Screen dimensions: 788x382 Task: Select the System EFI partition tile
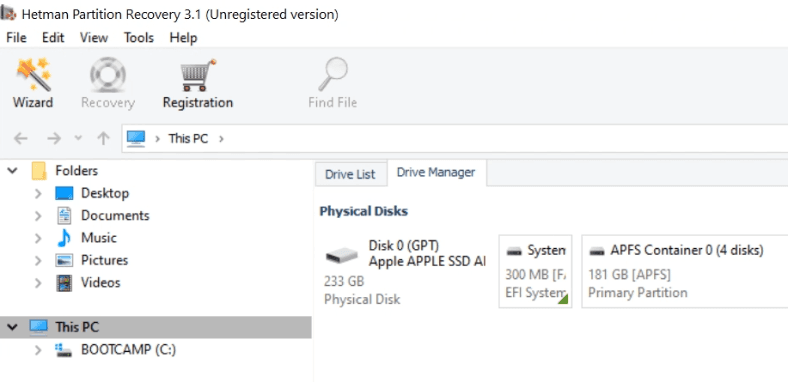click(x=535, y=271)
